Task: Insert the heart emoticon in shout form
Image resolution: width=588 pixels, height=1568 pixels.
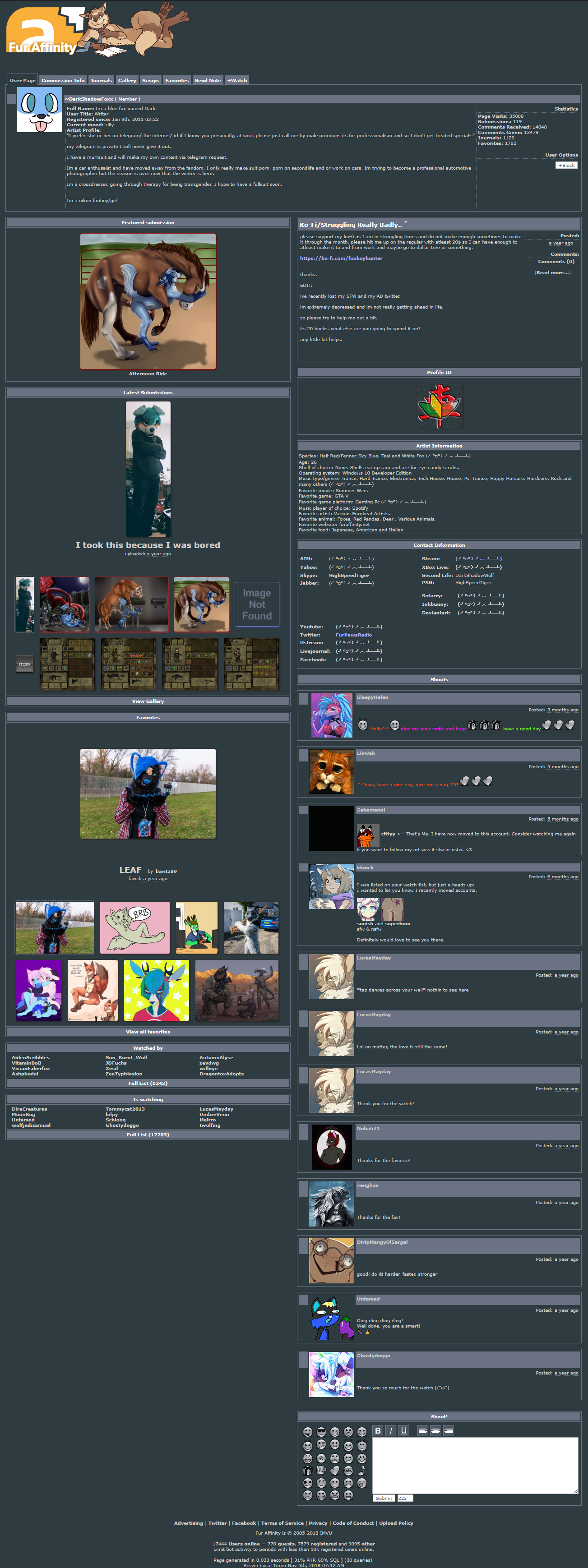Action: (335, 1471)
